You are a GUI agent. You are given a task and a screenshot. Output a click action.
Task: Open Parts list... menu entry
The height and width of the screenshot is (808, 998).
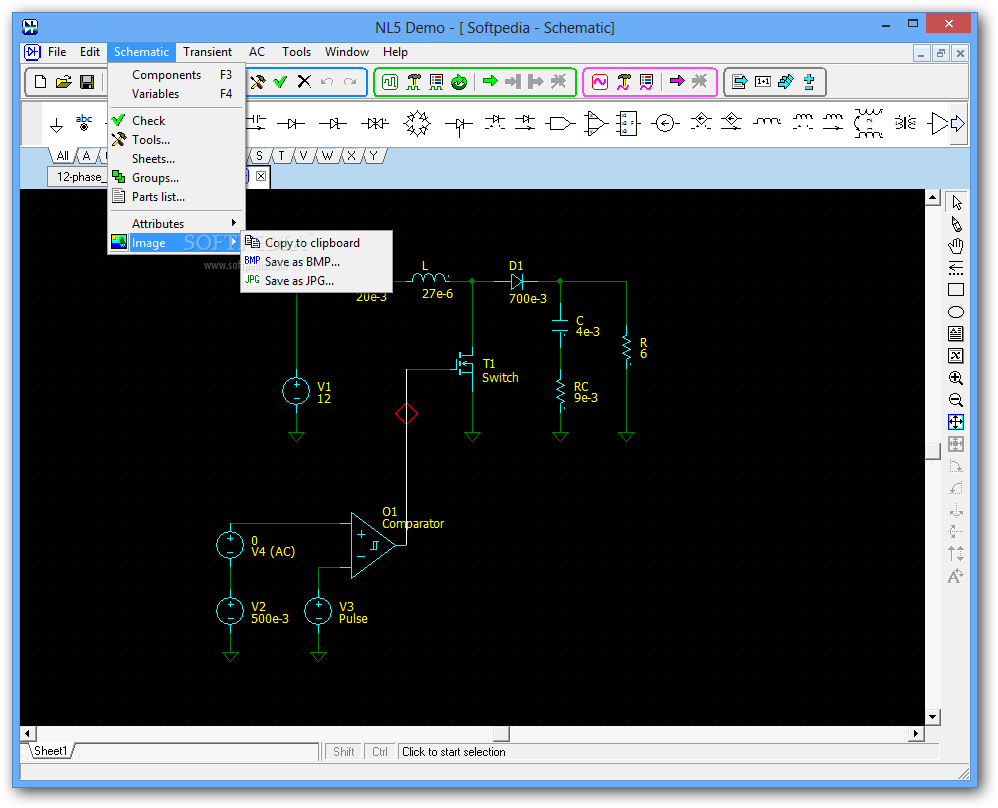[x=176, y=197]
